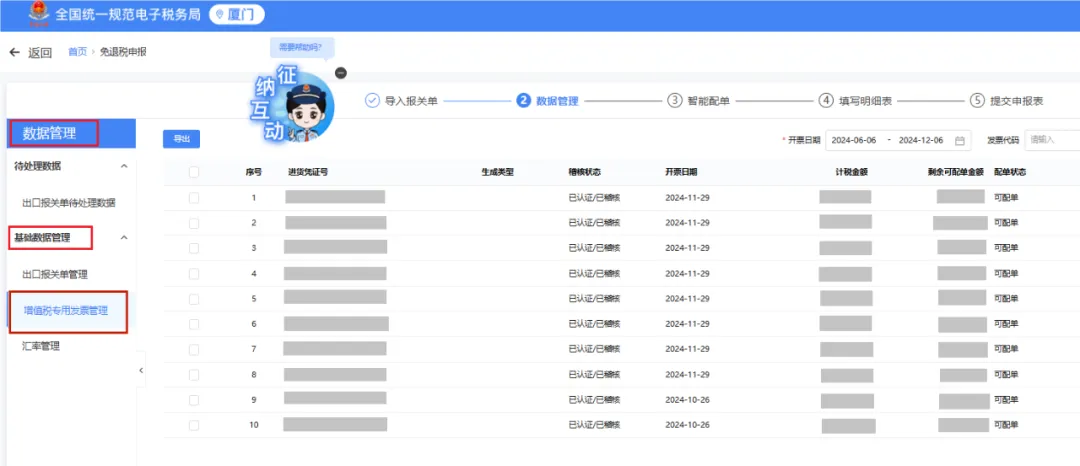This screenshot has height=466, width=1080.
Task: Collapse the 基础数据管理 section chevron
Action: tap(124, 237)
